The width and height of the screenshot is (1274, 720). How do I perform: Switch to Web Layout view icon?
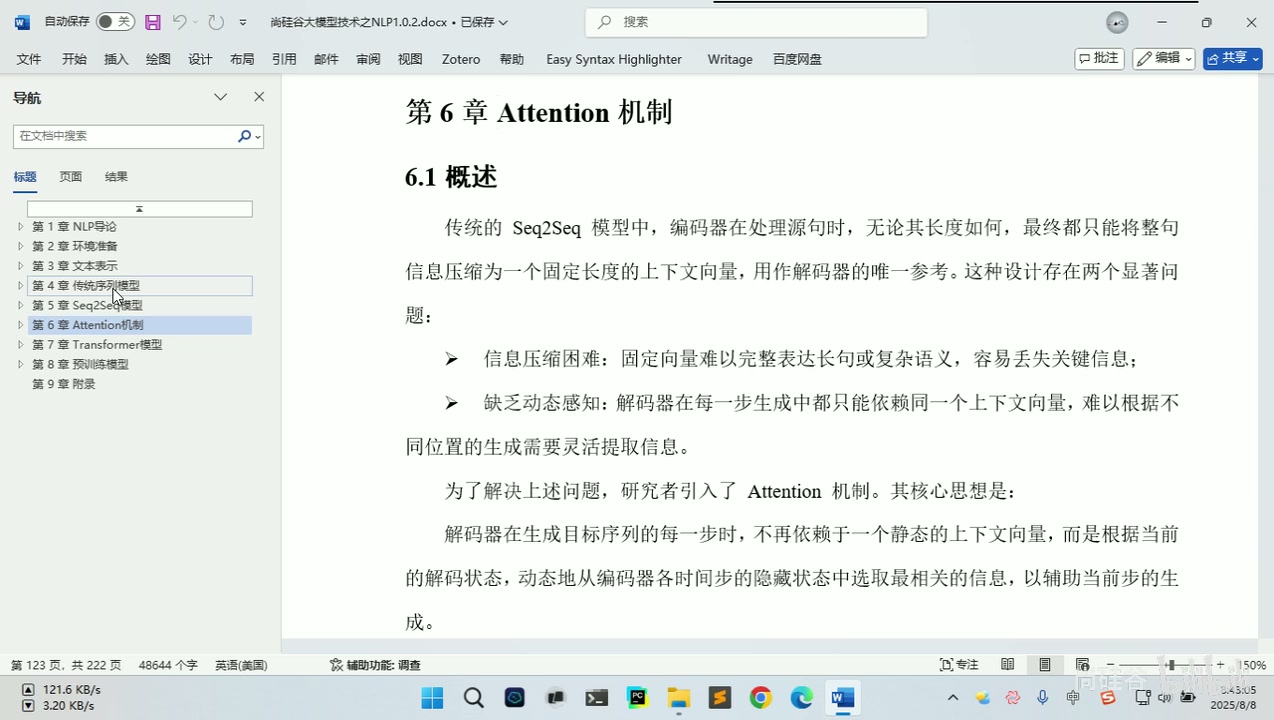(x=1082, y=665)
